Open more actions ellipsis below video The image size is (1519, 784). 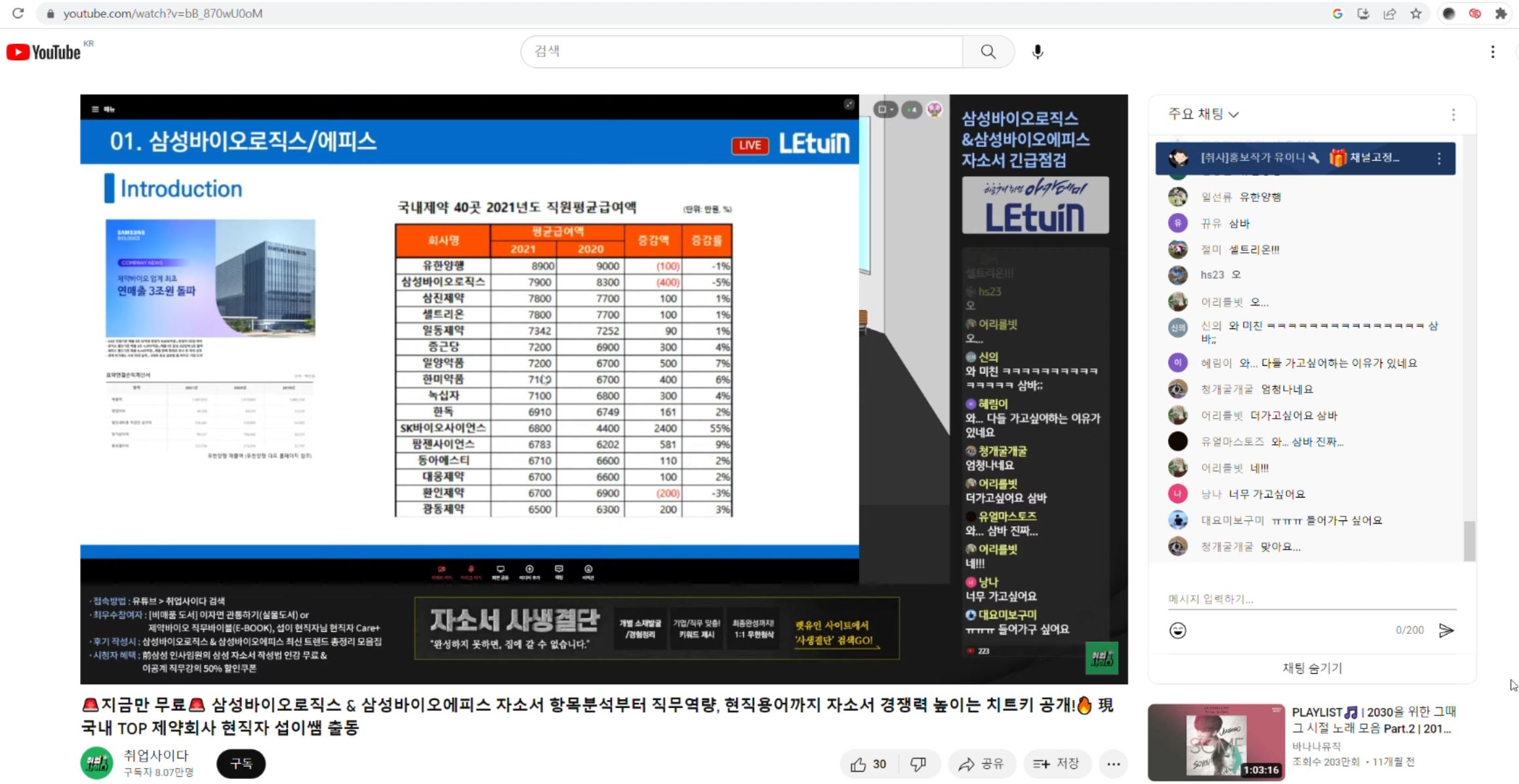(1114, 764)
